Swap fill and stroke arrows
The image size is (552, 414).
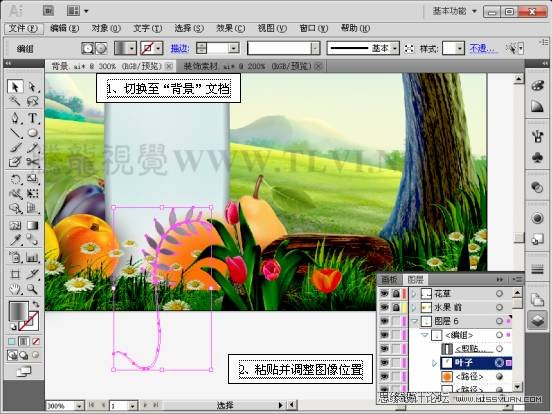coord(36,303)
